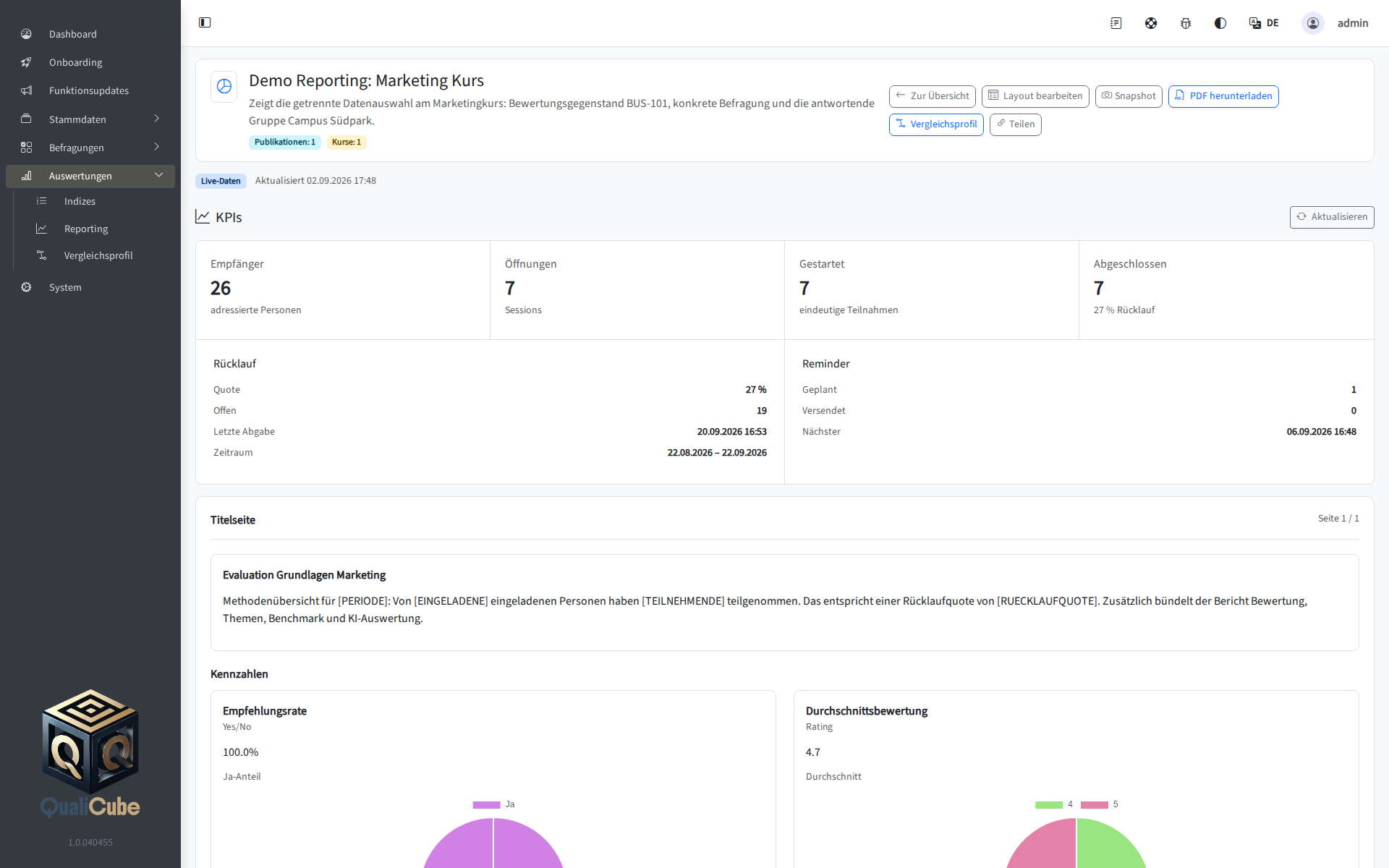Click PDF herunterladen button
Image resolution: width=1389 pixels, height=868 pixels.
(x=1223, y=96)
